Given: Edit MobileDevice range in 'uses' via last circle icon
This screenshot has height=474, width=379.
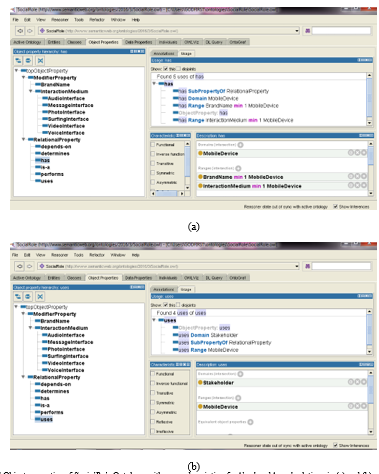Looking at the screenshot, I should (363, 406).
